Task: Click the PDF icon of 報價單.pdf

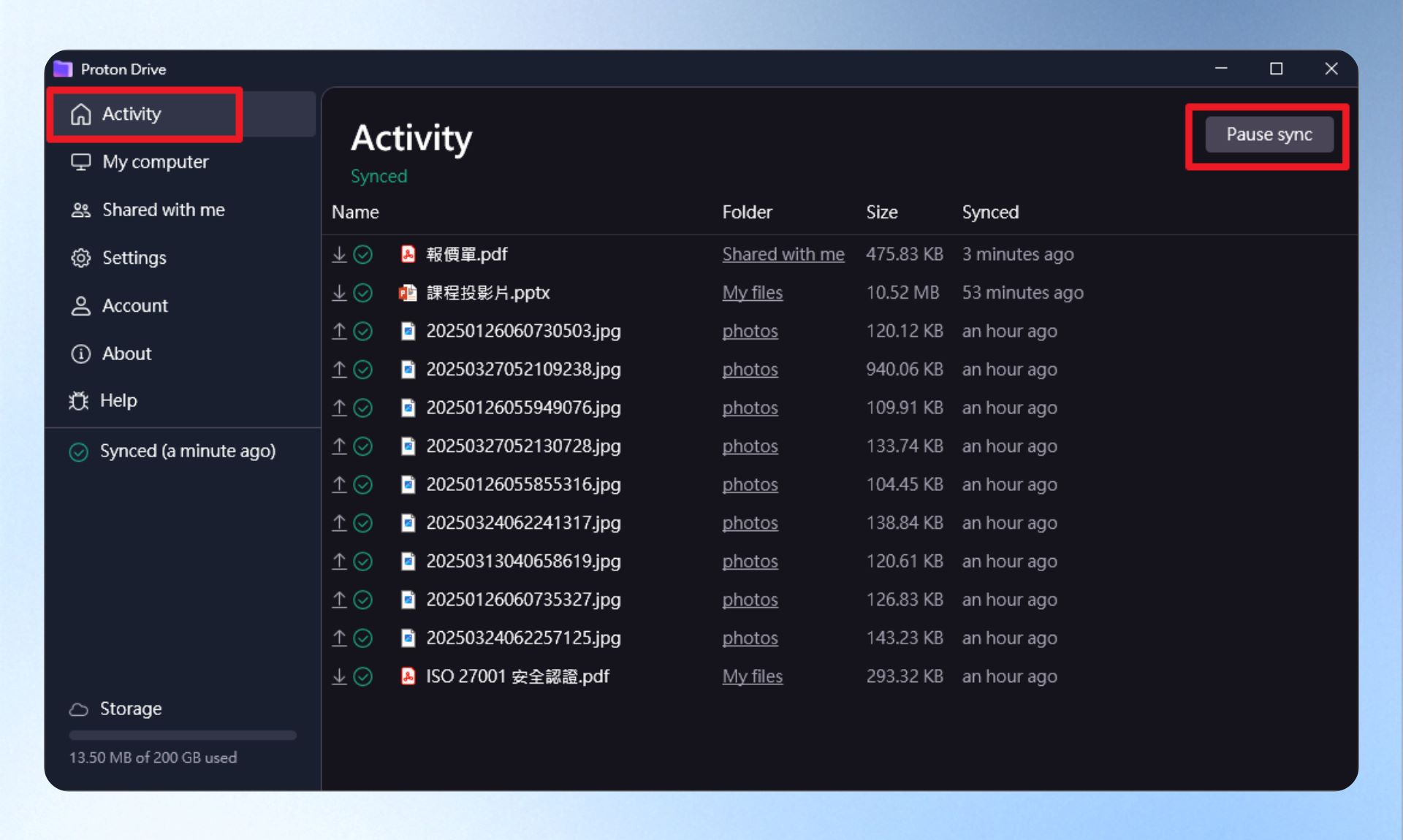Action: (408, 254)
